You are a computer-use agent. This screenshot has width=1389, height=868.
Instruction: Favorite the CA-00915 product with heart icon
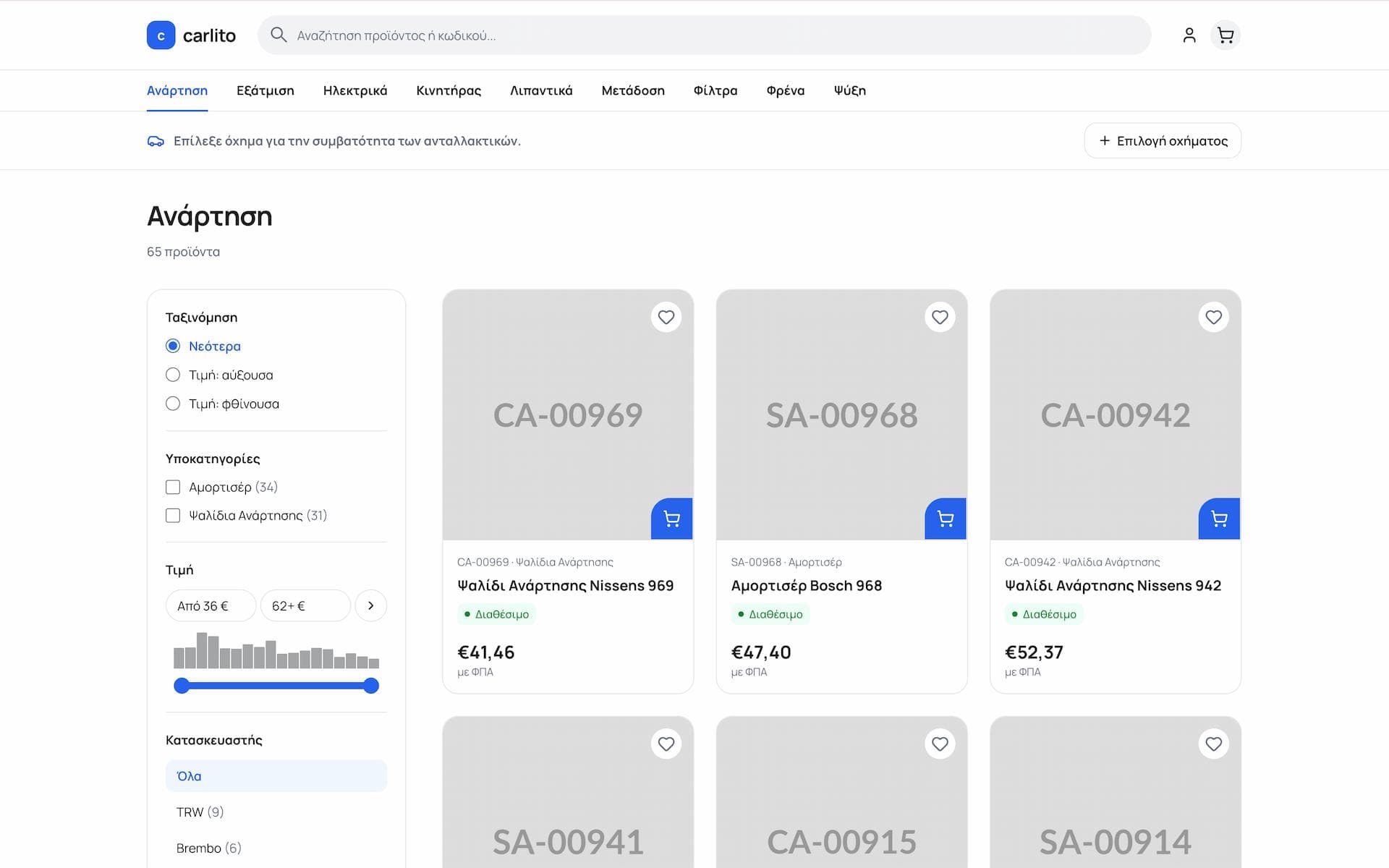(940, 744)
